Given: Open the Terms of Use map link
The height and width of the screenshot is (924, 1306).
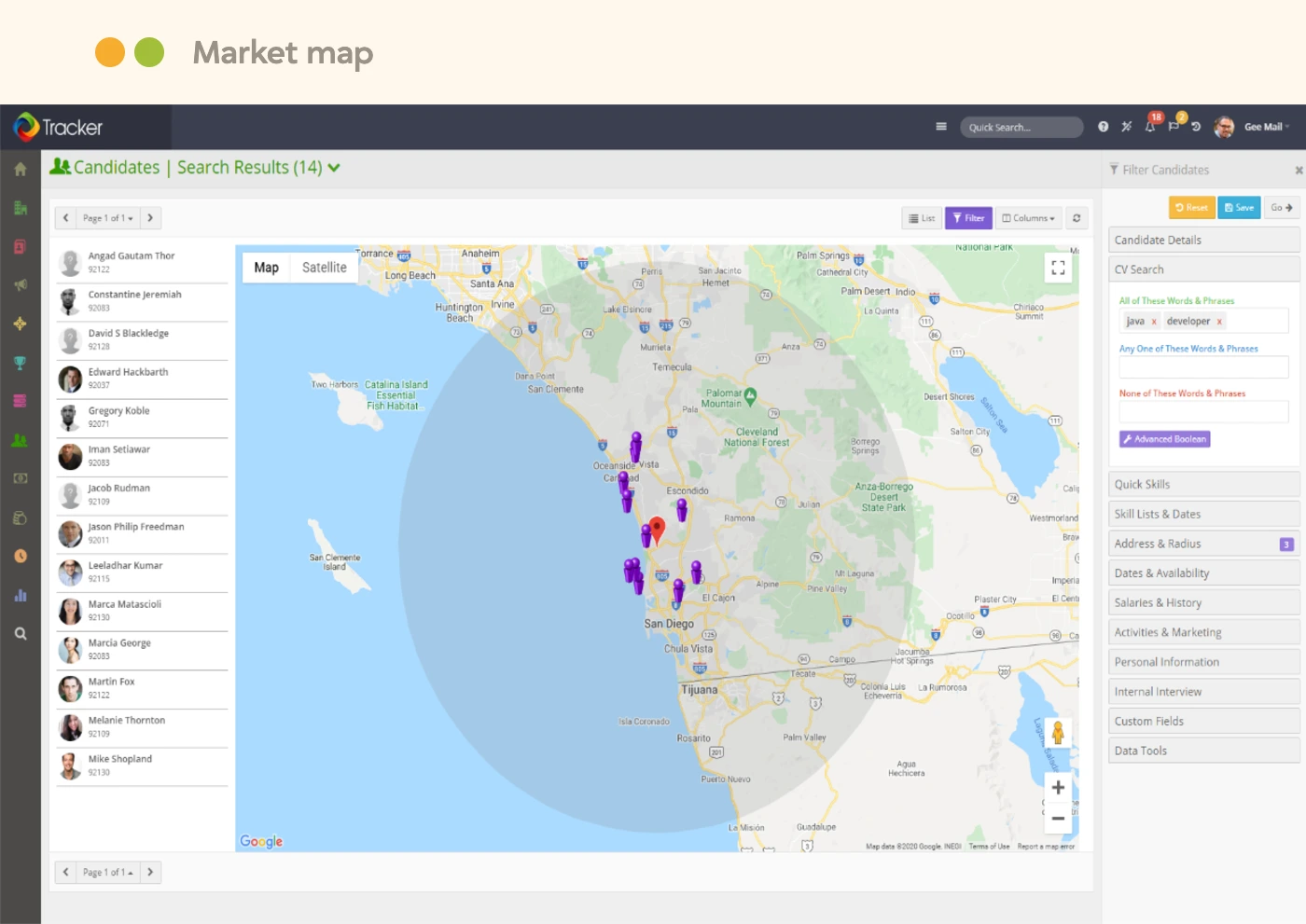Looking at the screenshot, I should point(989,847).
